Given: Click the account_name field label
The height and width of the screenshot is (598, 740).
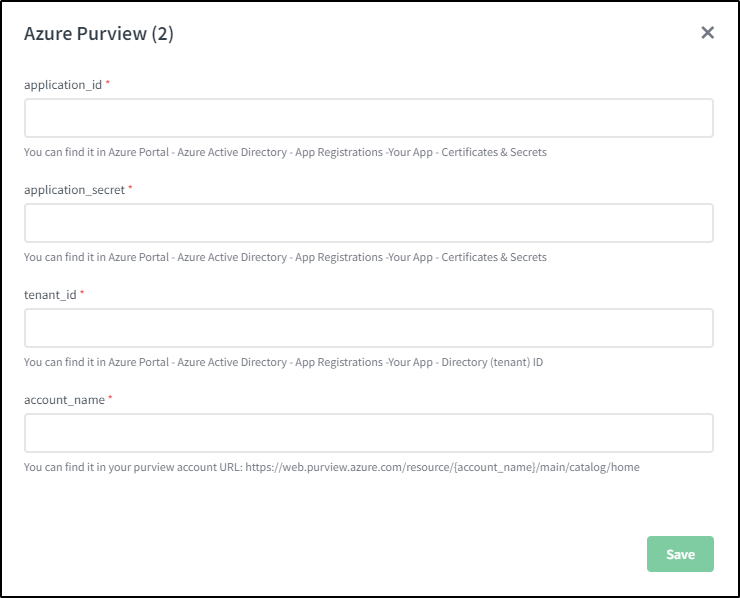Looking at the screenshot, I should tap(64, 400).
